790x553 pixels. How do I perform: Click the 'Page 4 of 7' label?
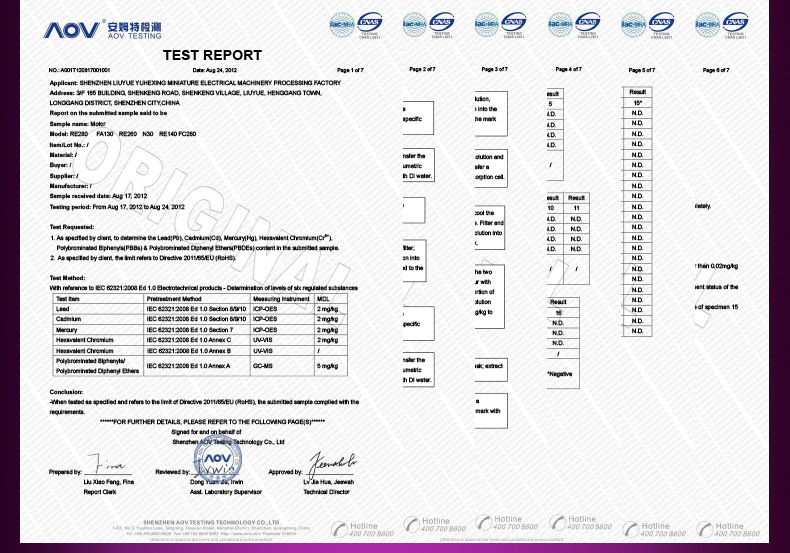(568, 70)
